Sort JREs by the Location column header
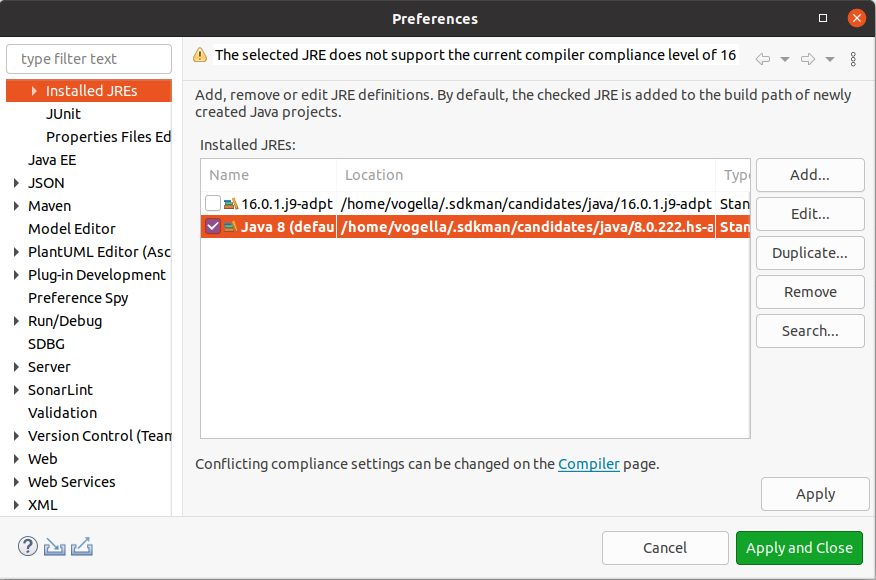876x580 pixels. (x=374, y=175)
